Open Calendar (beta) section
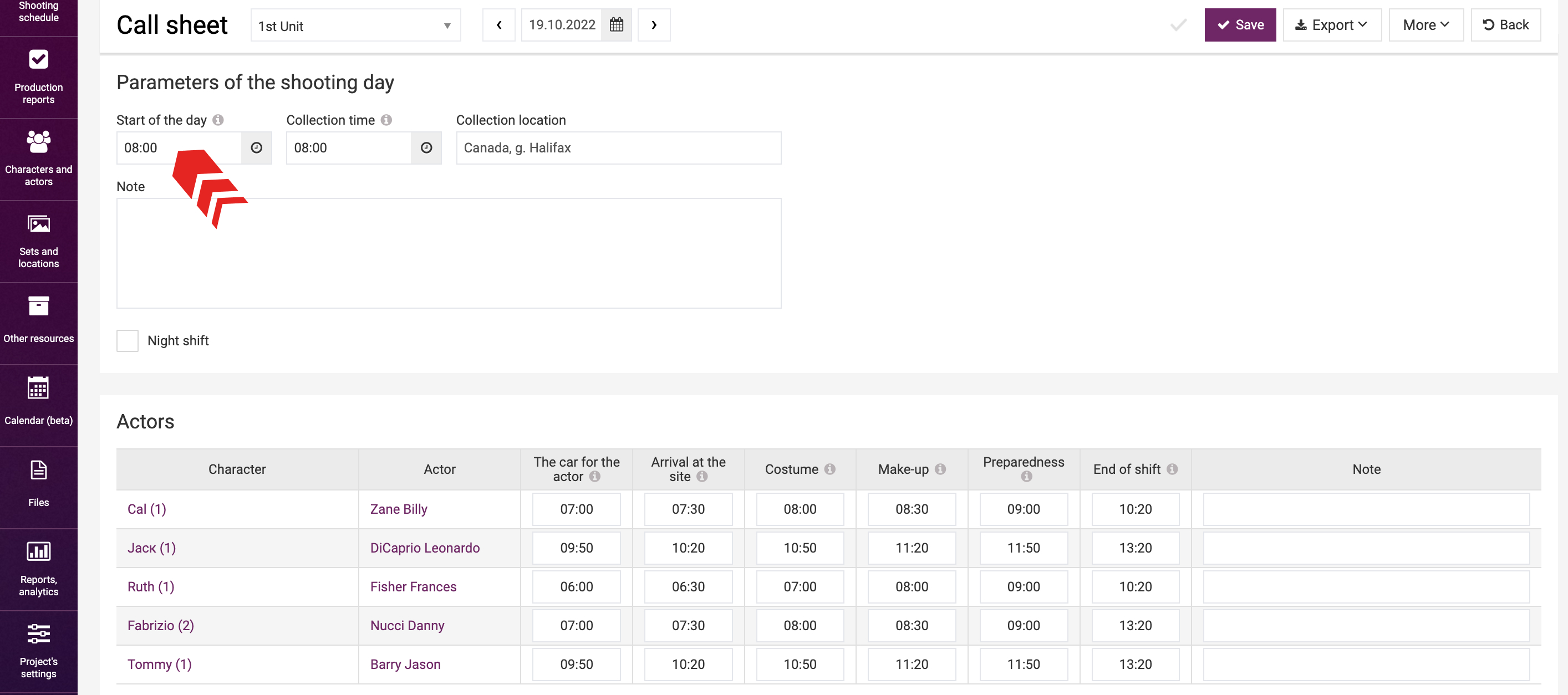The image size is (1568, 695). (38, 405)
